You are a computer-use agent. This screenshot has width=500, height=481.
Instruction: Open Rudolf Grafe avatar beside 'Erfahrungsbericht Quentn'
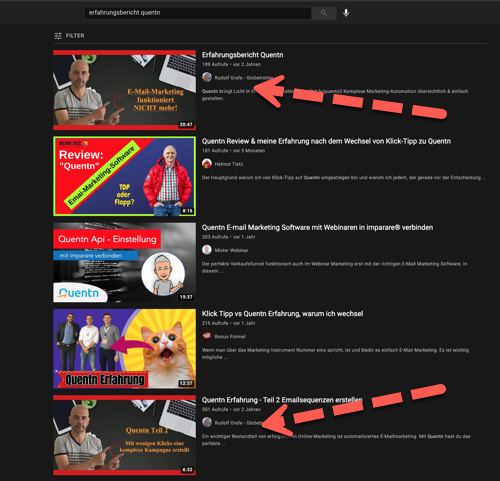click(x=207, y=77)
